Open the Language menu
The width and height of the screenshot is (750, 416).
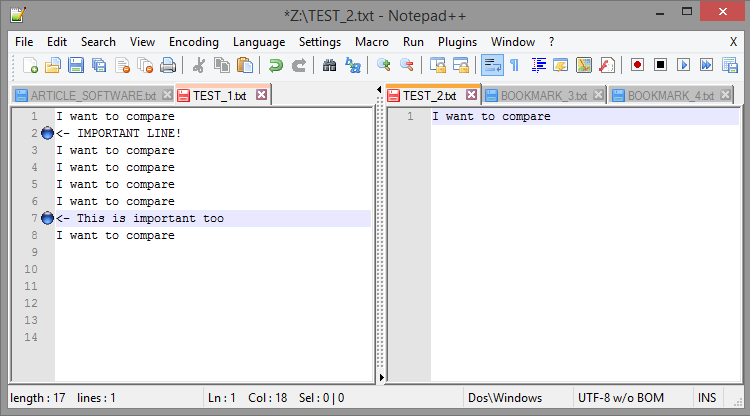point(259,42)
